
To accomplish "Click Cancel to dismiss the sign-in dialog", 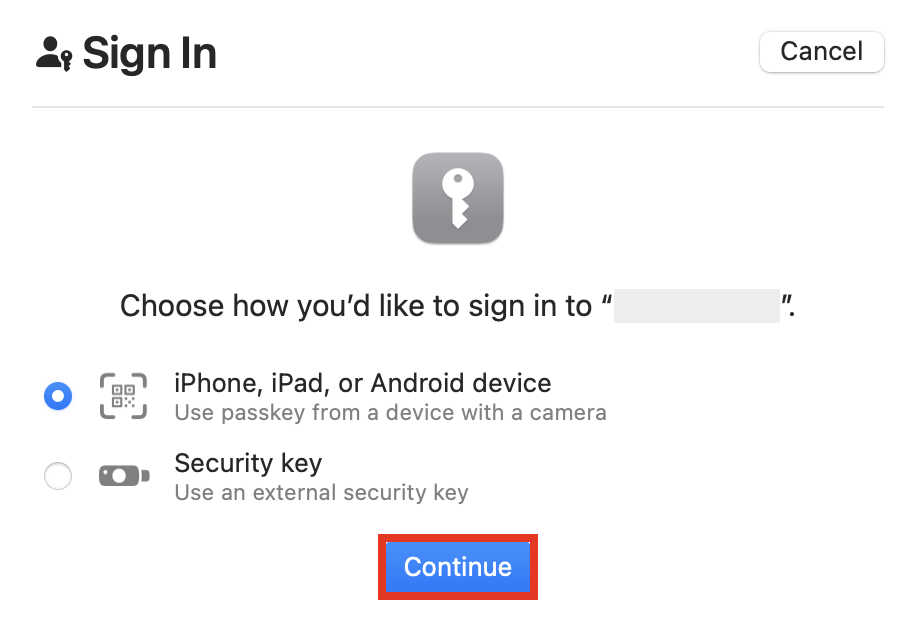I will pos(821,51).
